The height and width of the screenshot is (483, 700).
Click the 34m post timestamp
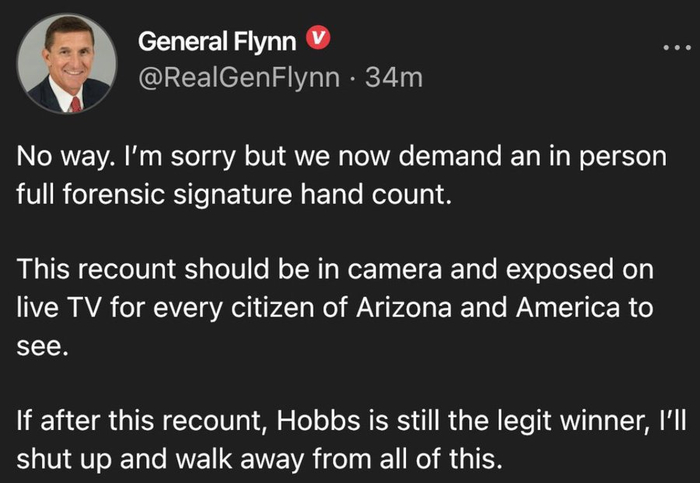395,77
